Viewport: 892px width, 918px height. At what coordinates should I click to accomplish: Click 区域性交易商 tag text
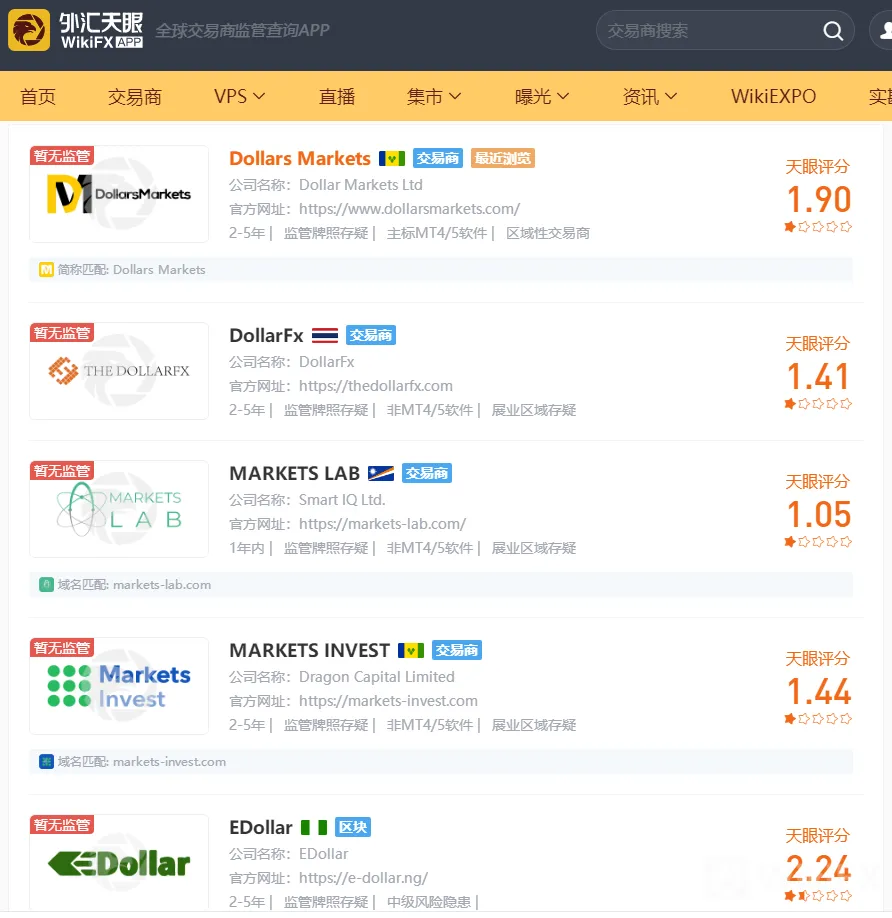tap(548, 234)
